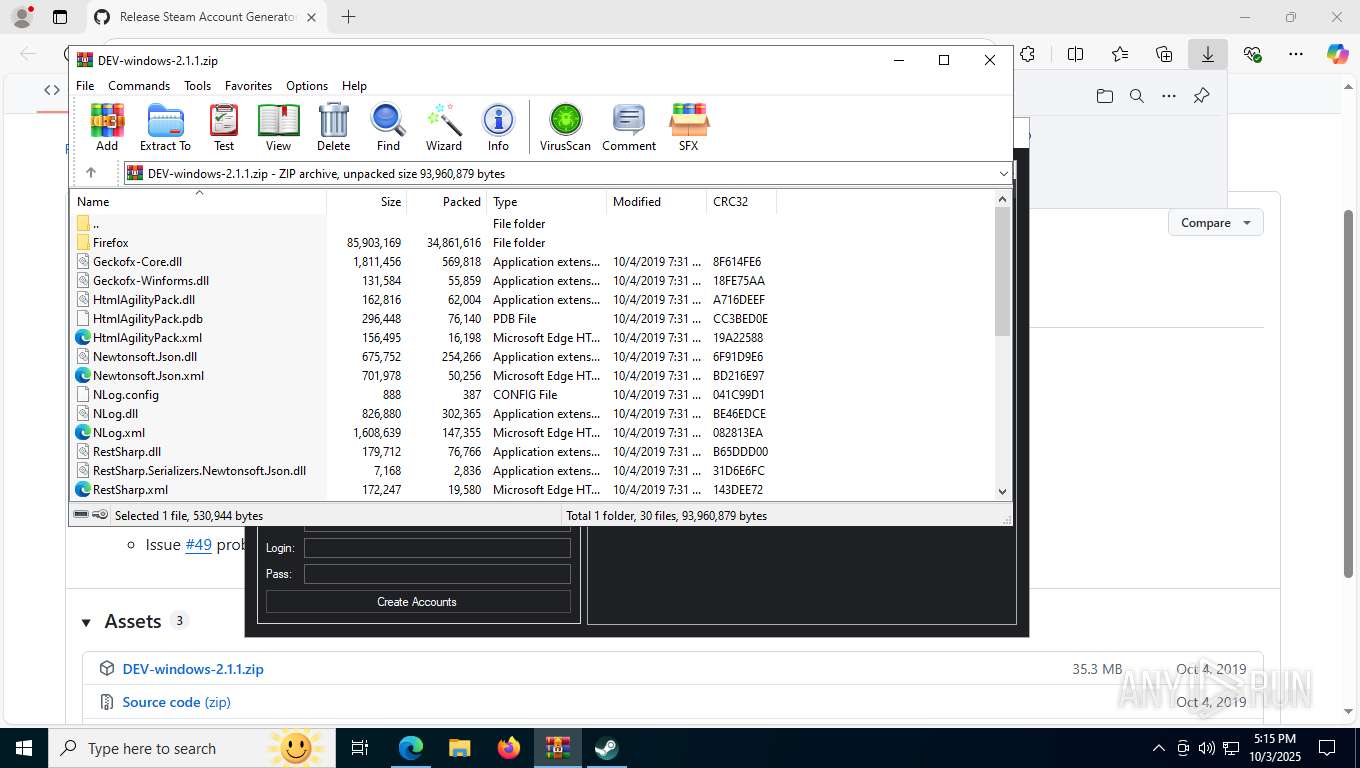Open Edge Extensions puzzle icon

coord(1027,55)
